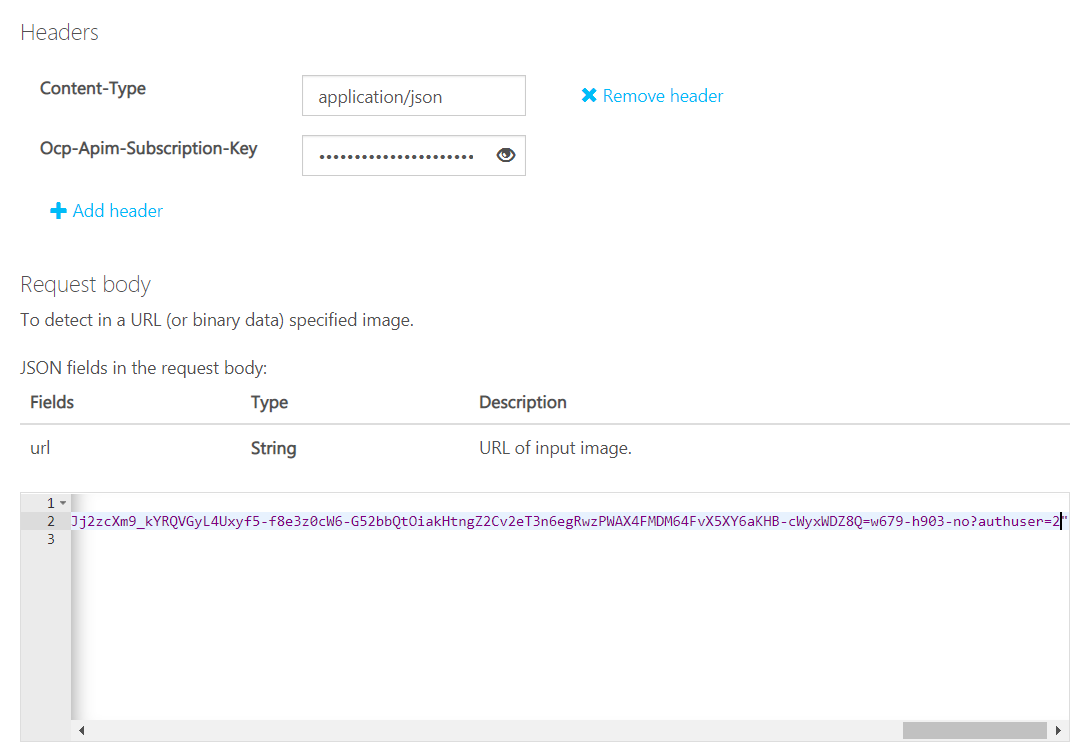
Task: Click the Add header link text
Action: click(x=118, y=211)
